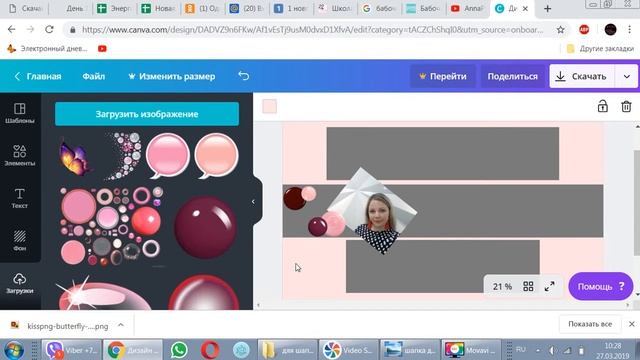Select the butterfly uploaded image

(x=75, y=158)
